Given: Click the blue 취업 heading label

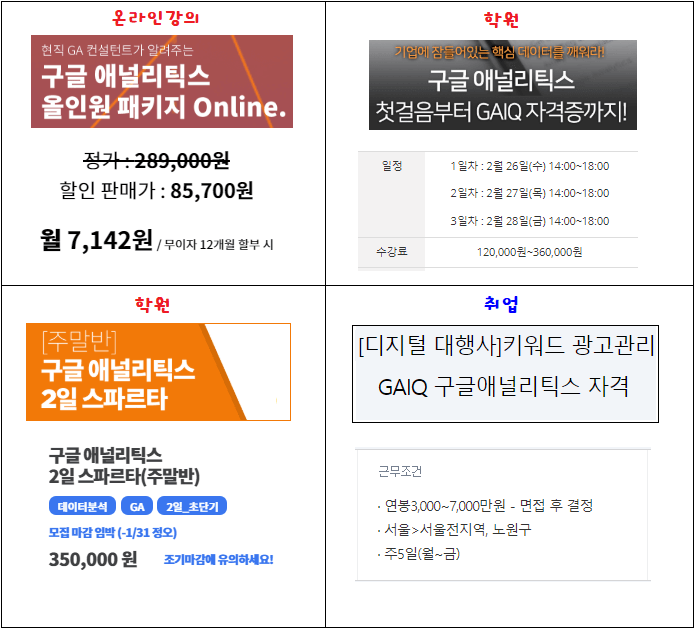Looking at the screenshot, I should click(501, 304).
